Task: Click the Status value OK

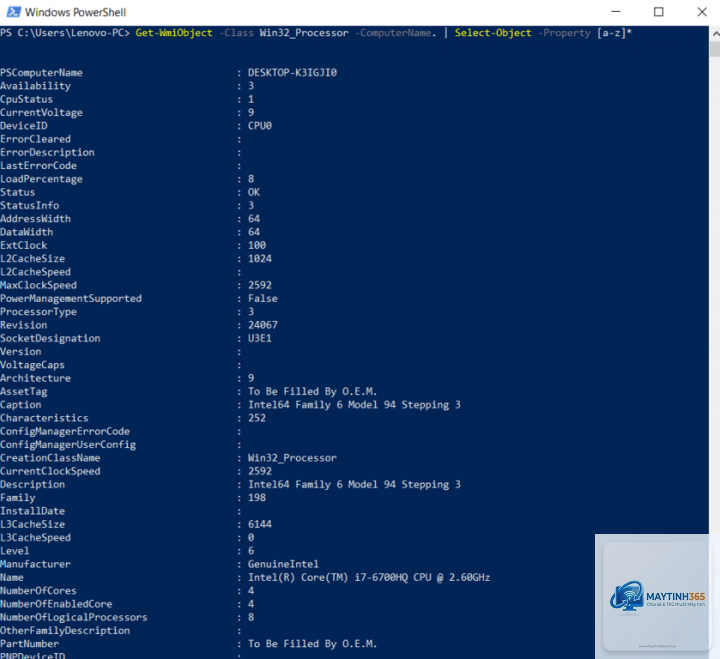Action: click(x=254, y=192)
